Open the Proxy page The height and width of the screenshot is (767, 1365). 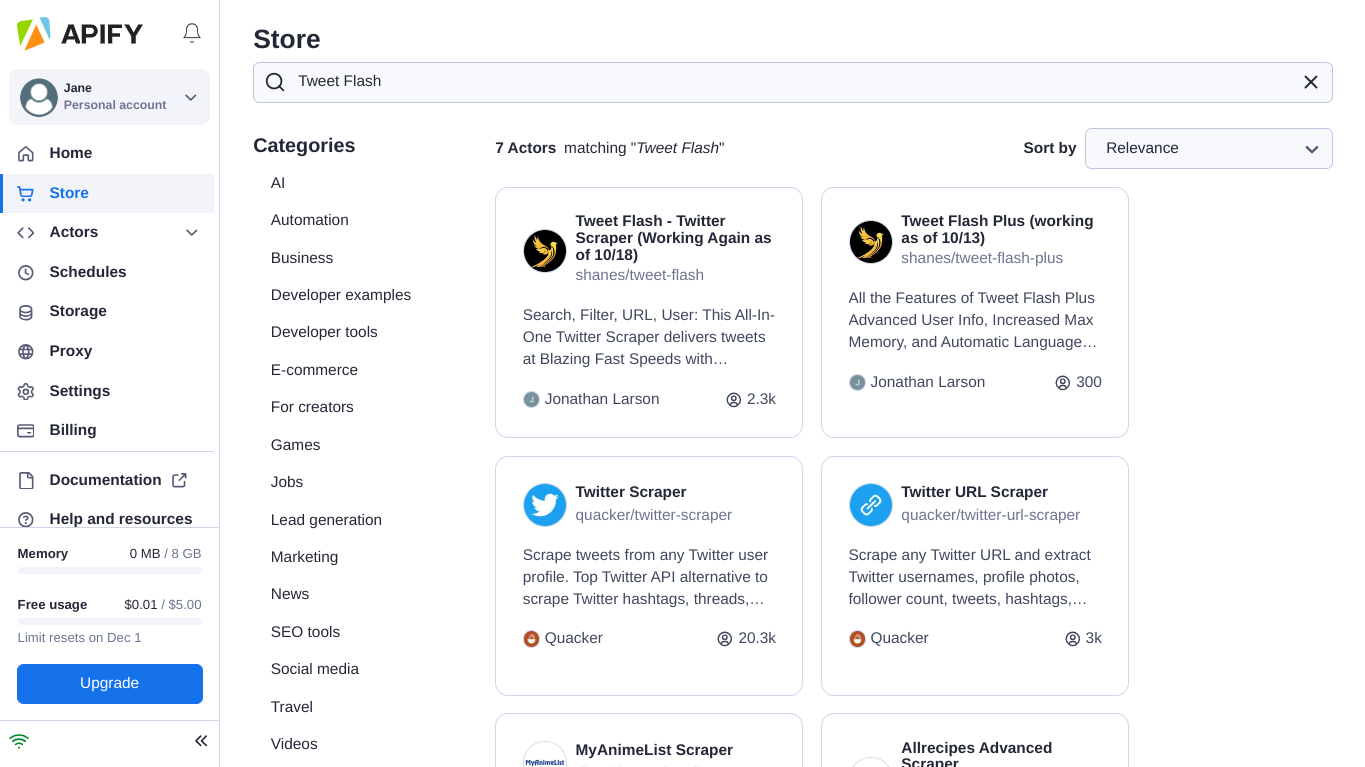click(x=70, y=351)
